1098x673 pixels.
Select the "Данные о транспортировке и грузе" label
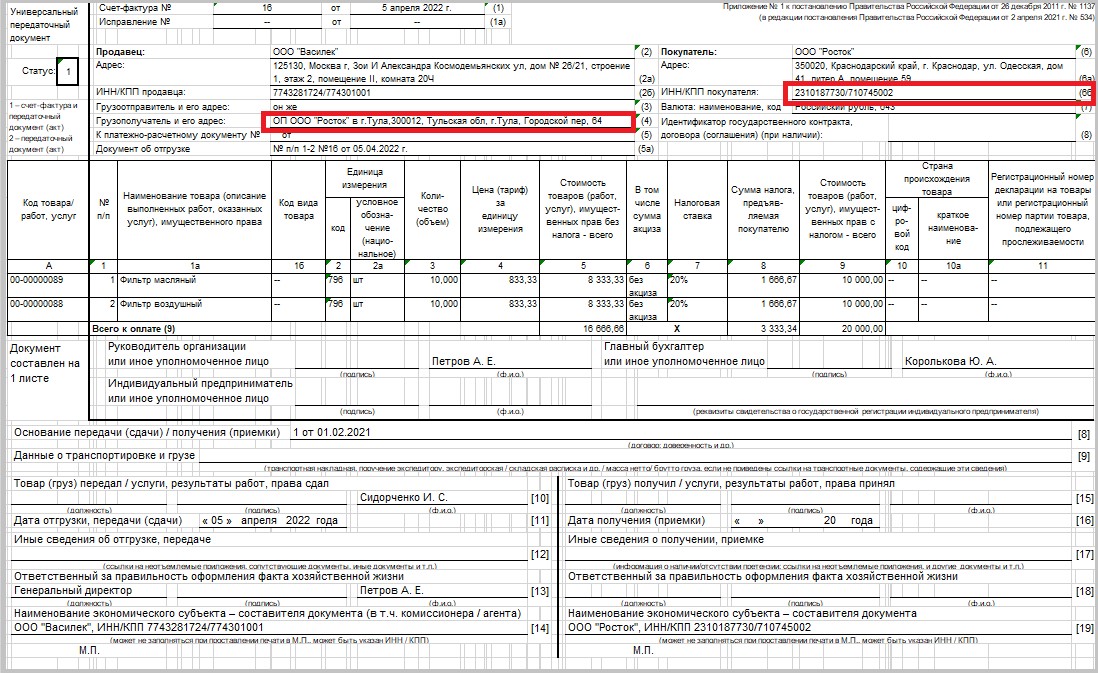(x=105, y=455)
